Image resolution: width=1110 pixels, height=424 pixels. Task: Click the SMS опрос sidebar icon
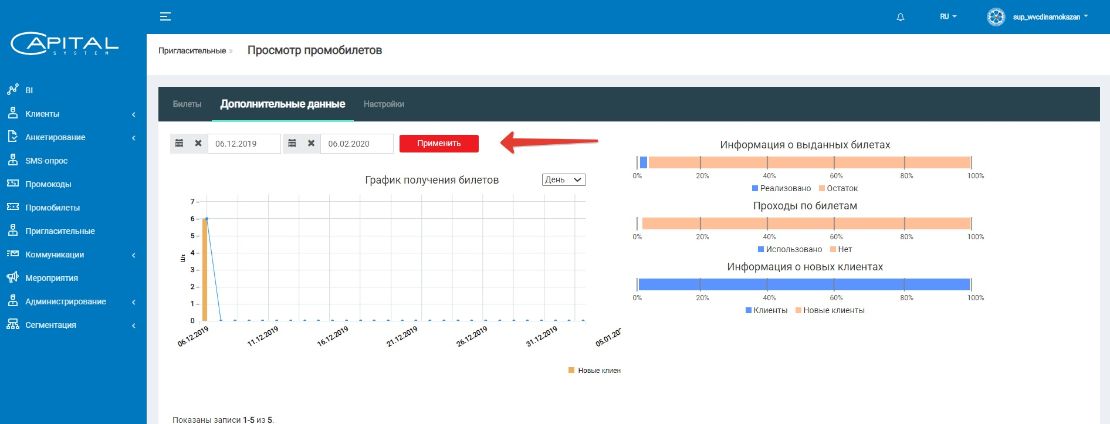click(x=12, y=160)
